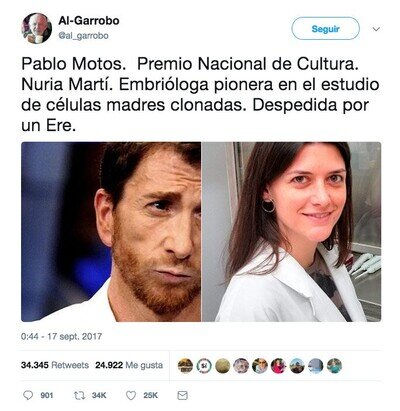This screenshot has height=411, width=400.
Task: Click the green 'Sí' circle avatar
Action: point(204,366)
